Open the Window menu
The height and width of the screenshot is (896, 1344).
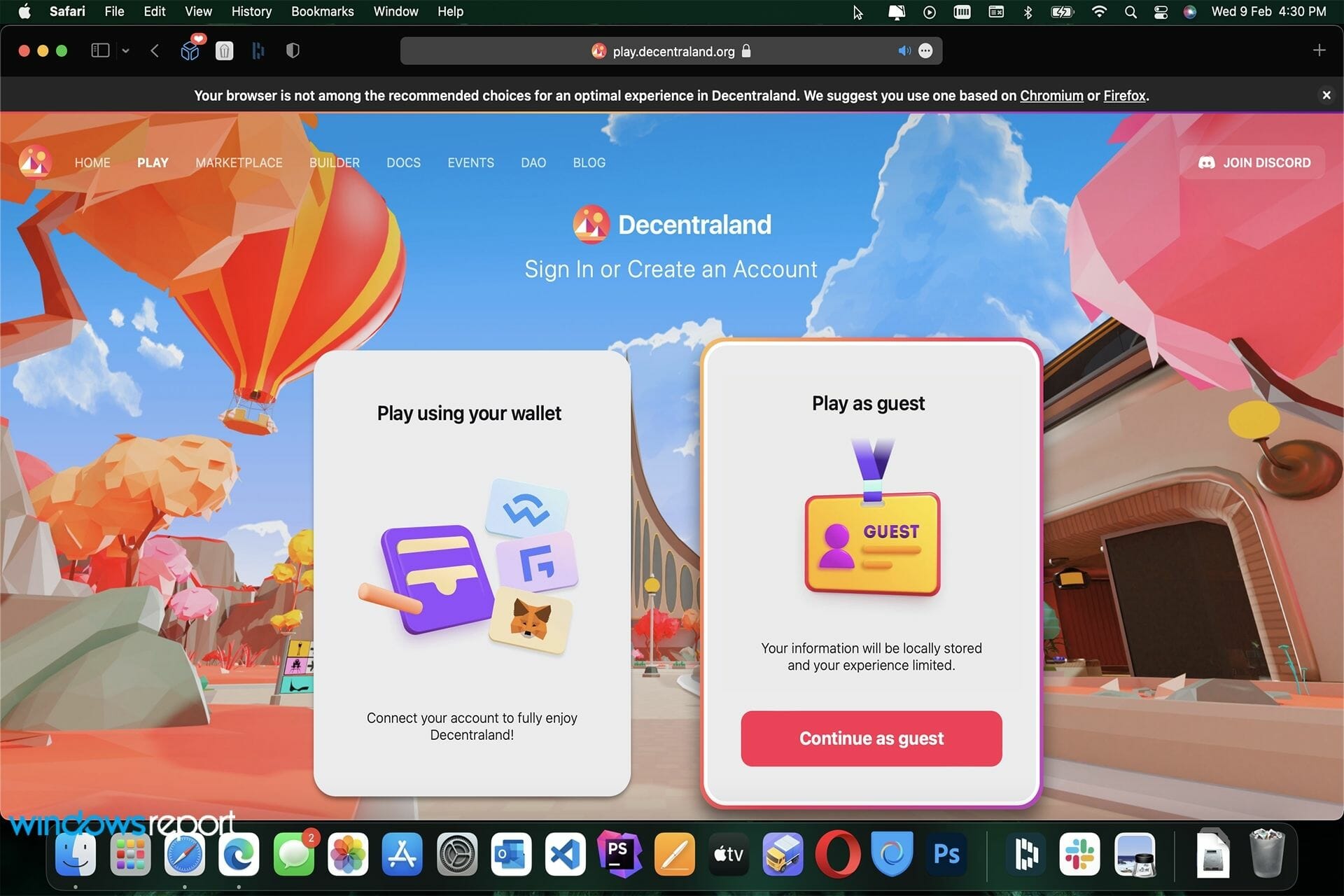pos(395,11)
